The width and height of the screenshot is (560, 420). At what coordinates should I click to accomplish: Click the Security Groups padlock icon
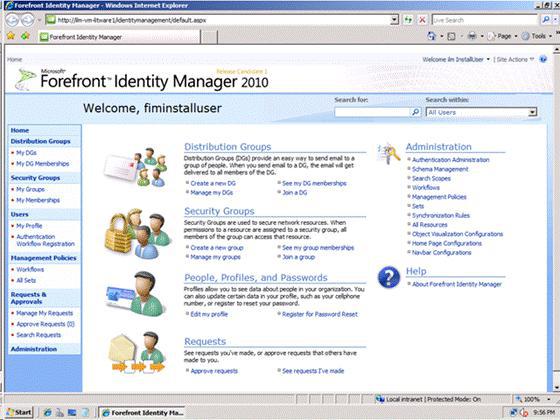[x=138, y=234]
